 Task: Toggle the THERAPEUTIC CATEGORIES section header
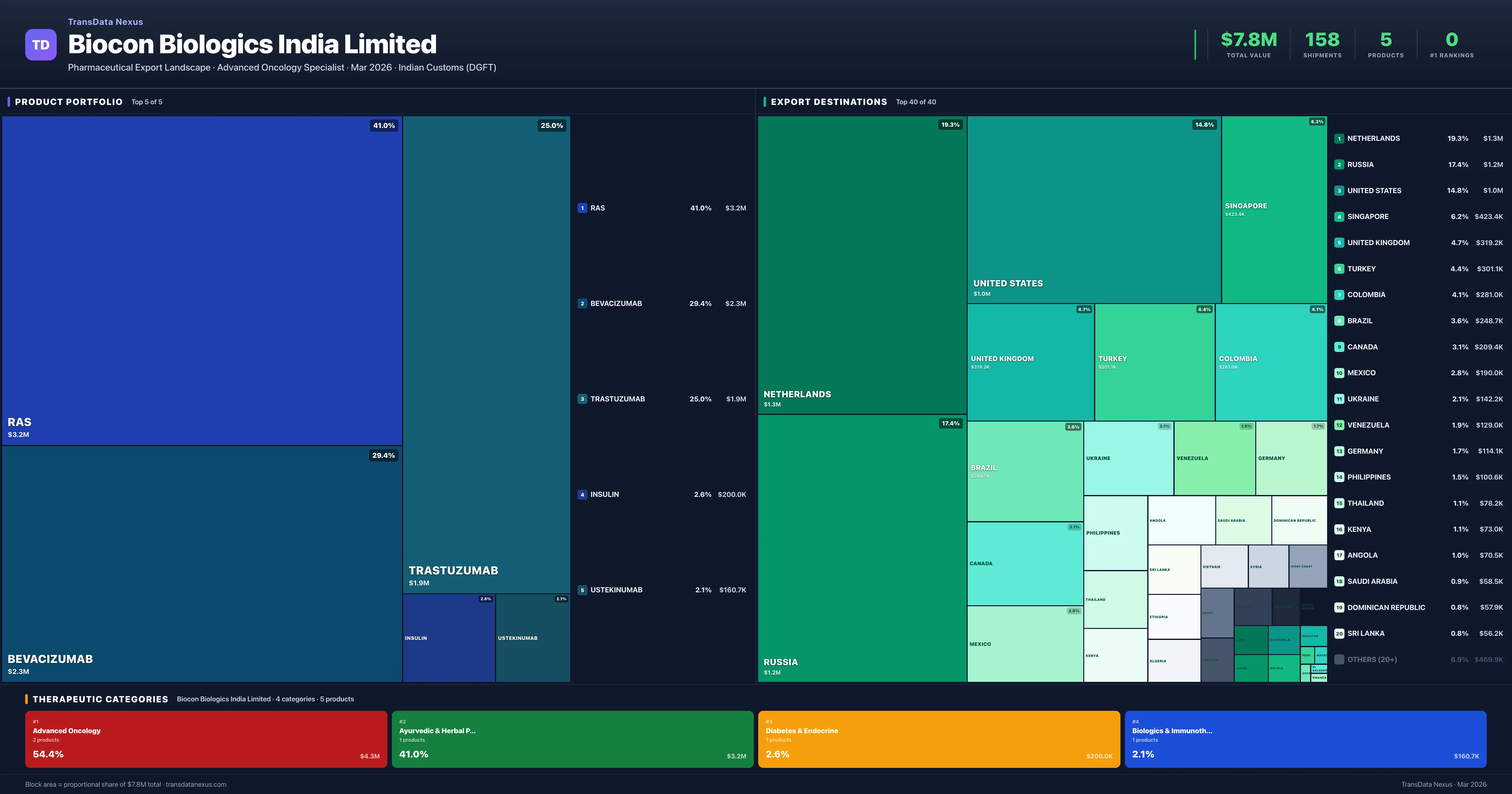101,699
